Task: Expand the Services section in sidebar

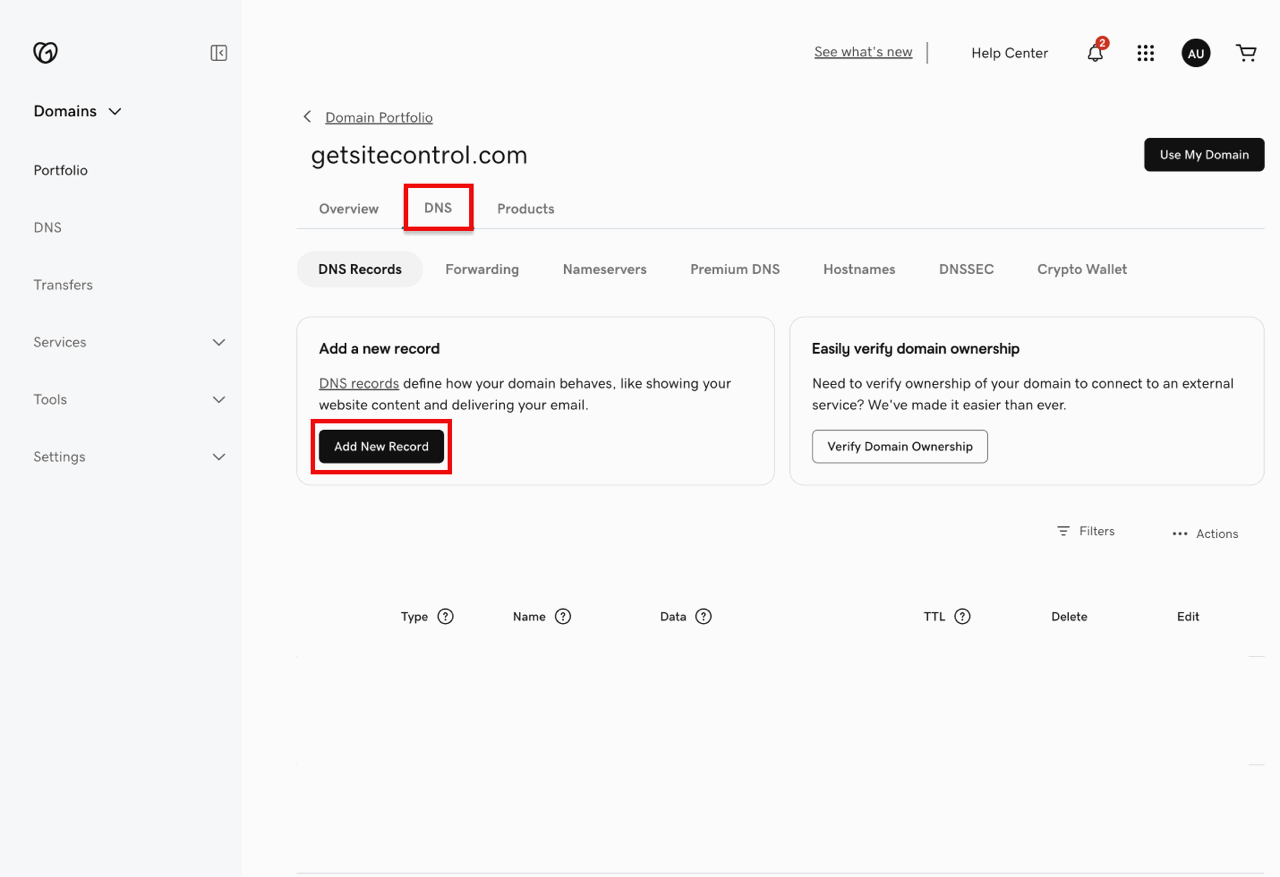Action: (219, 342)
